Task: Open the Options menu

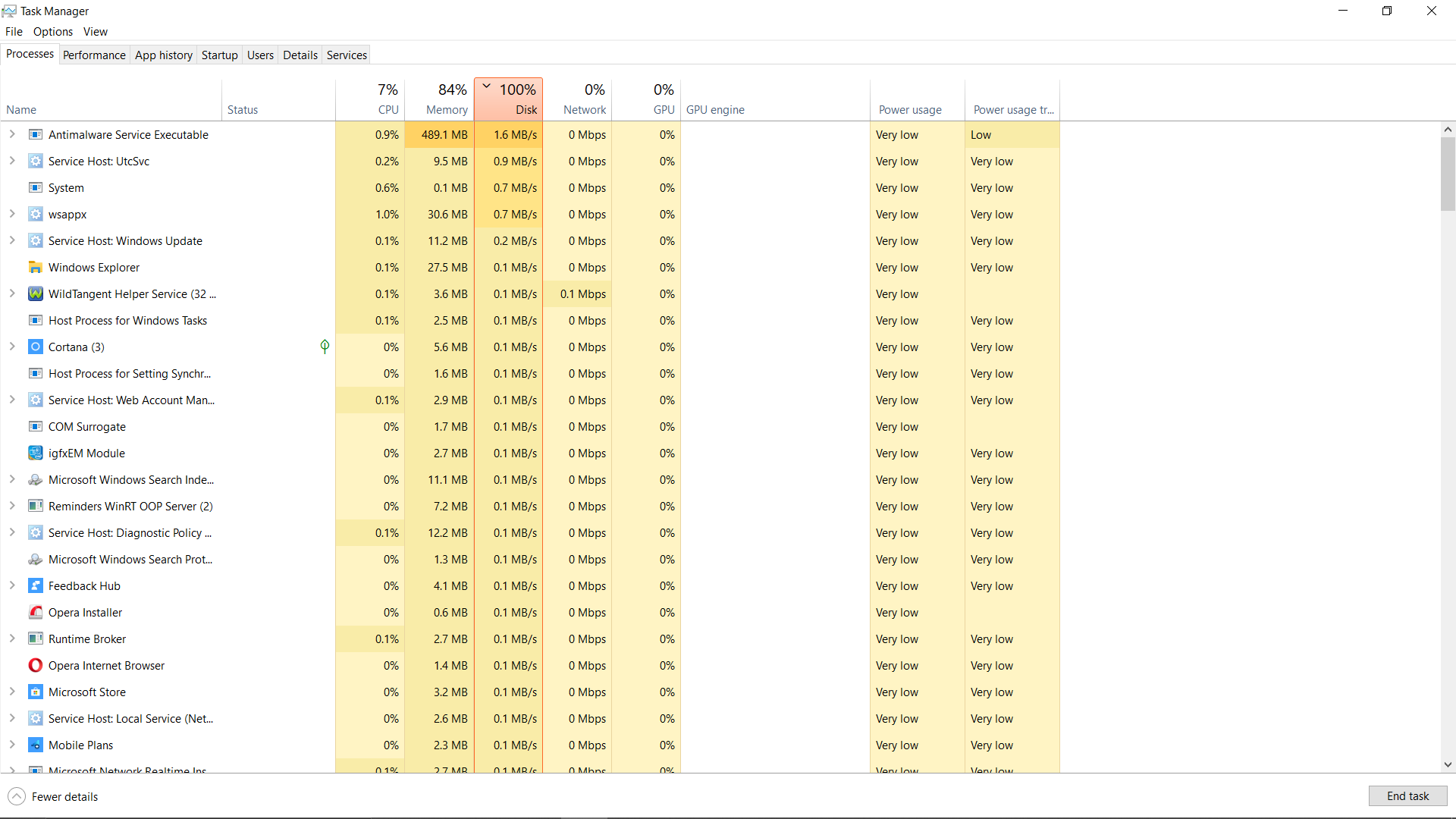Action: pos(53,32)
